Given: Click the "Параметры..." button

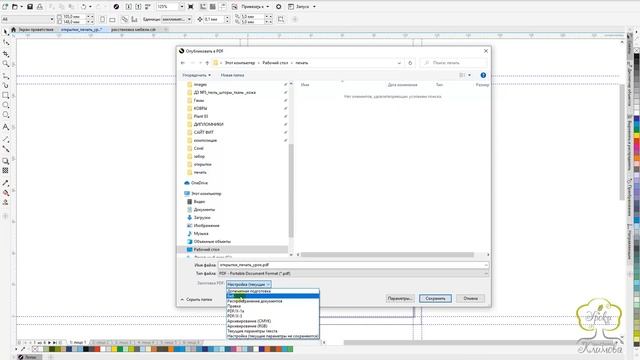Looking at the screenshot, I should coord(400,298).
